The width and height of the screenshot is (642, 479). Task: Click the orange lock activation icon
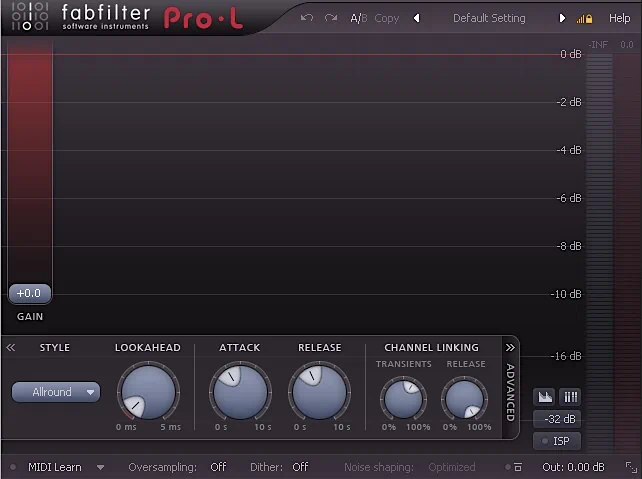[x=585, y=19]
